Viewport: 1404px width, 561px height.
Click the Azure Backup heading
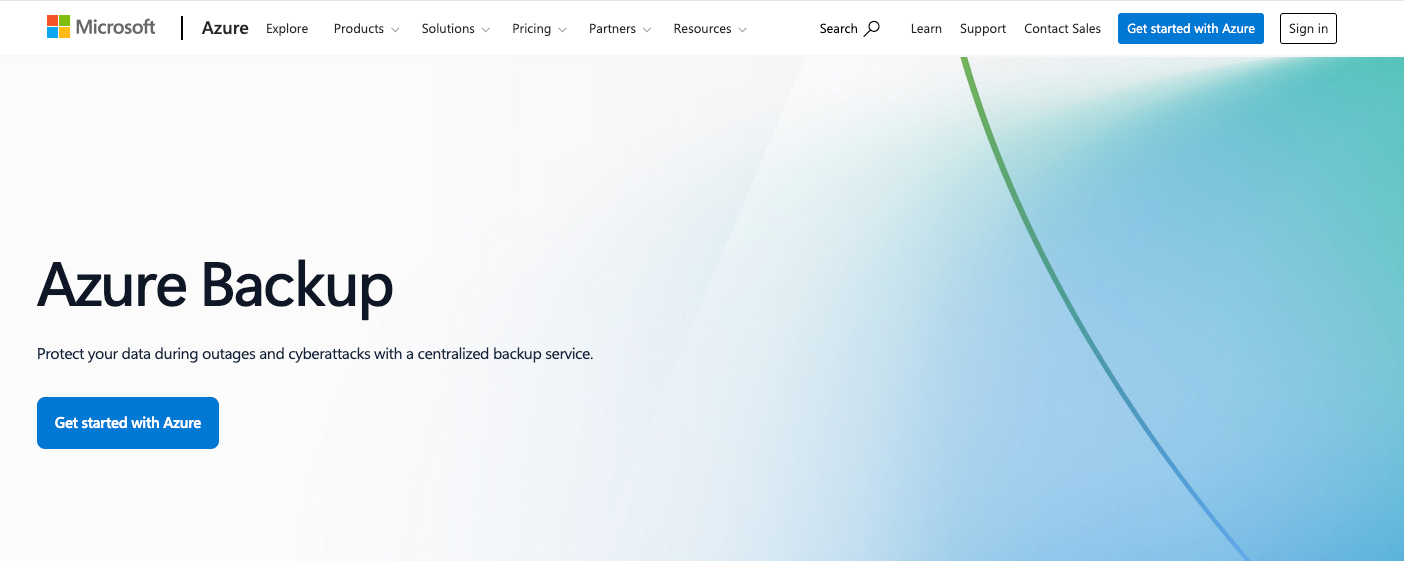(x=215, y=285)
